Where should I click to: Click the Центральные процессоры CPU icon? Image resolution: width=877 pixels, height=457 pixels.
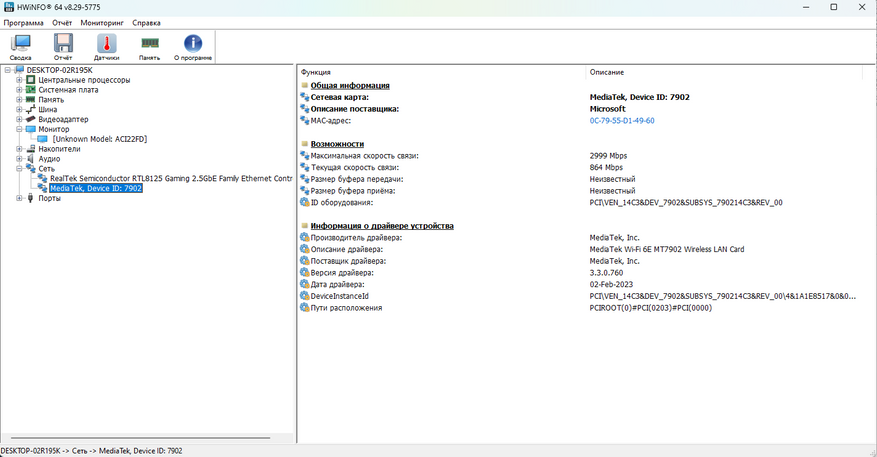coord(31,80)
